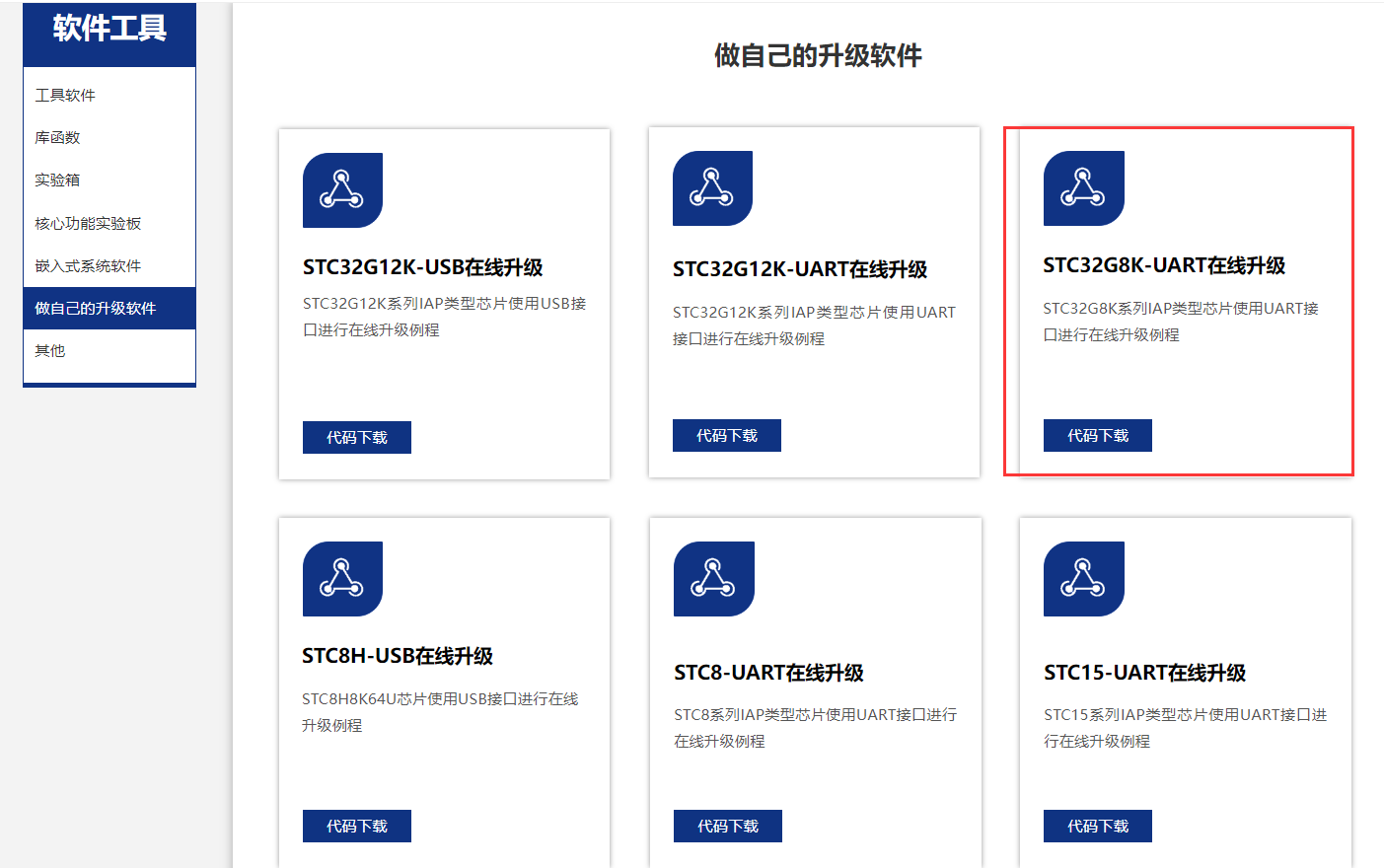This screenshot has width=1384, height=868.
Task: Click the STC8H-USB在线升级 title
Action: [x=398, y=656]
